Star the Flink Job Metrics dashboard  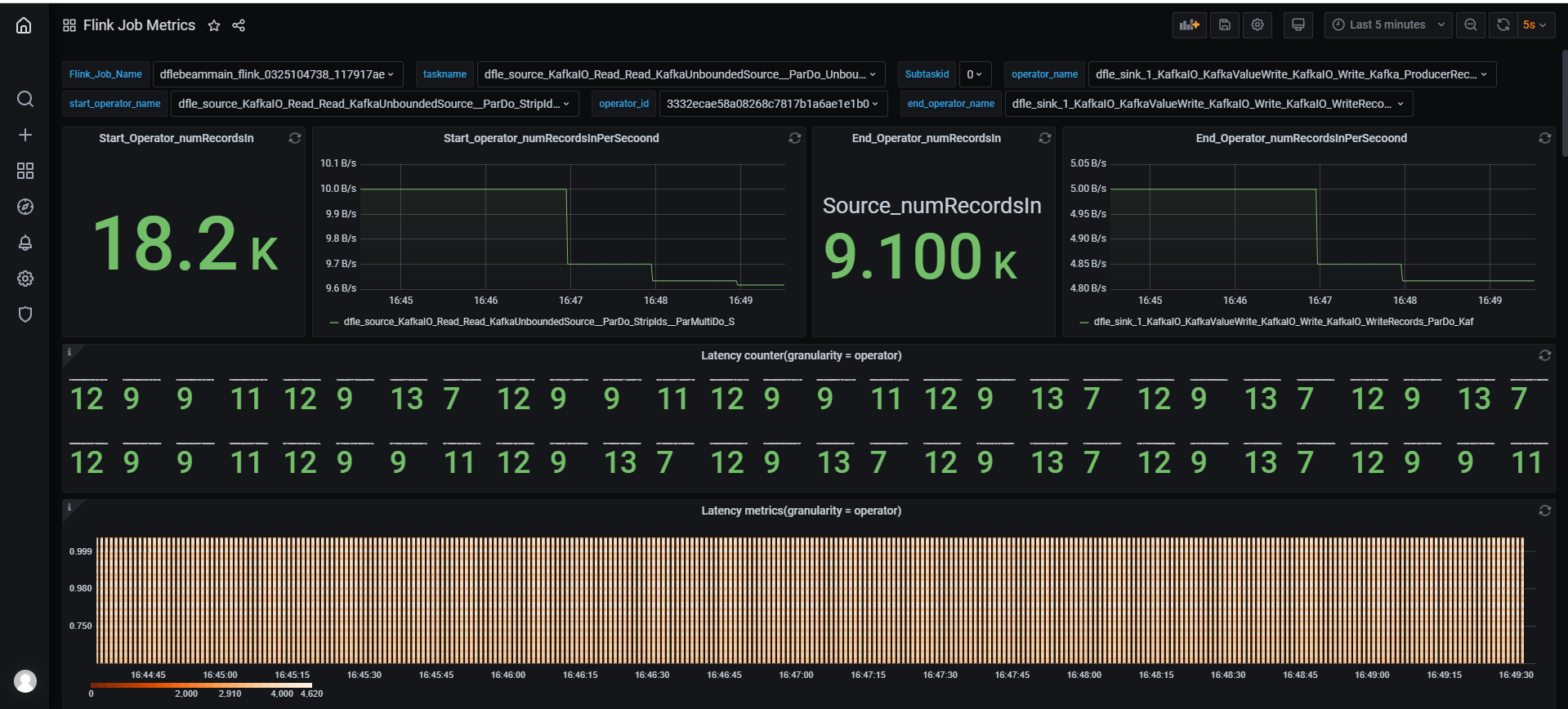coord(214,25)
